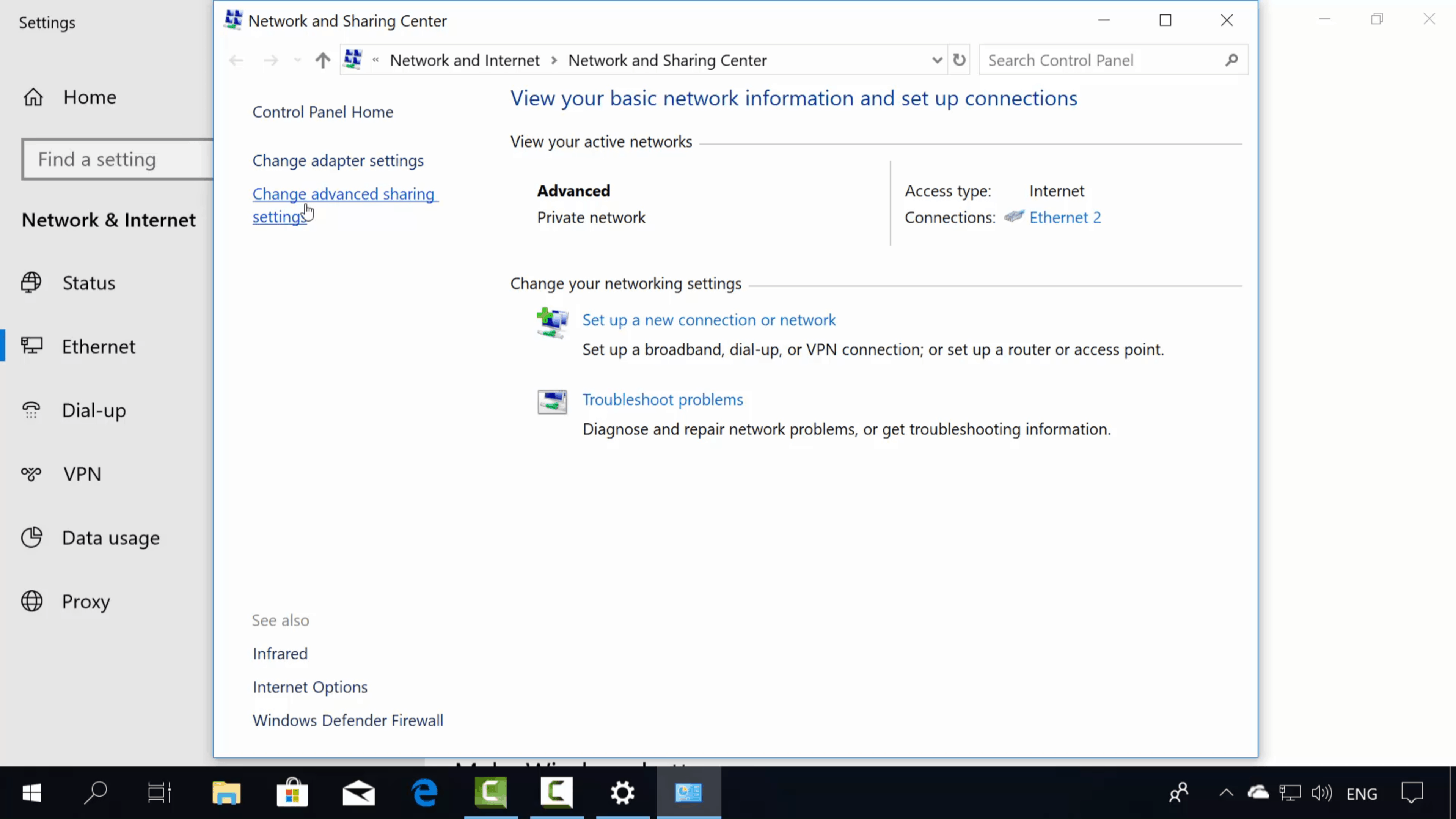Click the ENG language indicator
The image size is (1456, 819).
(x=1362, y=794)
